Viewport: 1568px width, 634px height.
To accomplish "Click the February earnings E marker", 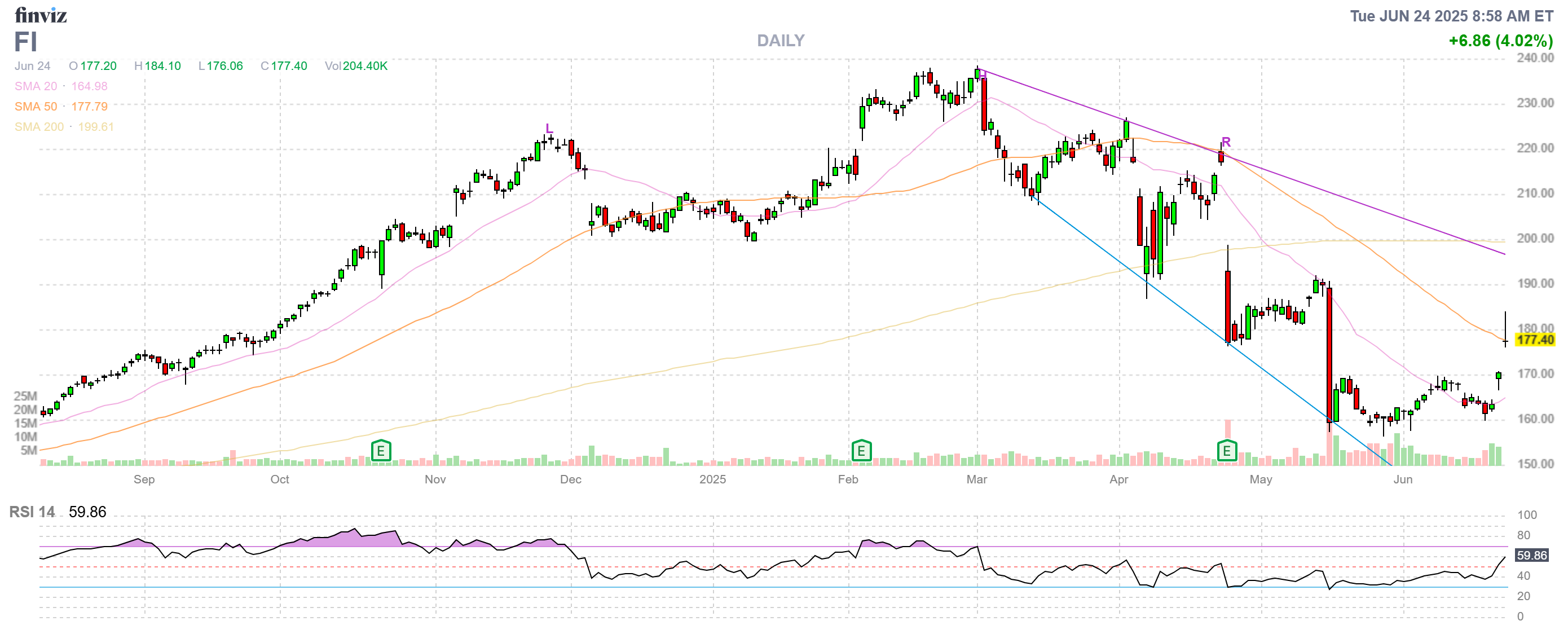I will pyautogui.click(x=861, y=451).
